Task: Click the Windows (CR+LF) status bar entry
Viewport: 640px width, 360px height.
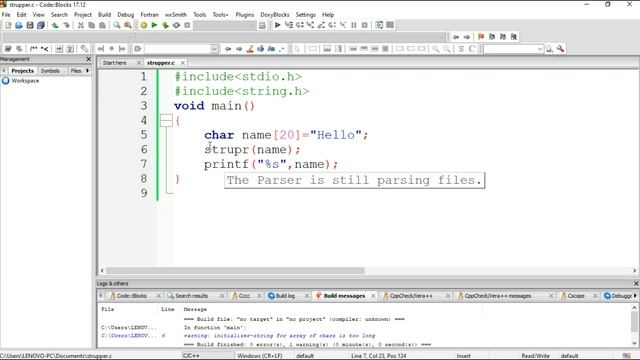Action: [x=260, y=356]
